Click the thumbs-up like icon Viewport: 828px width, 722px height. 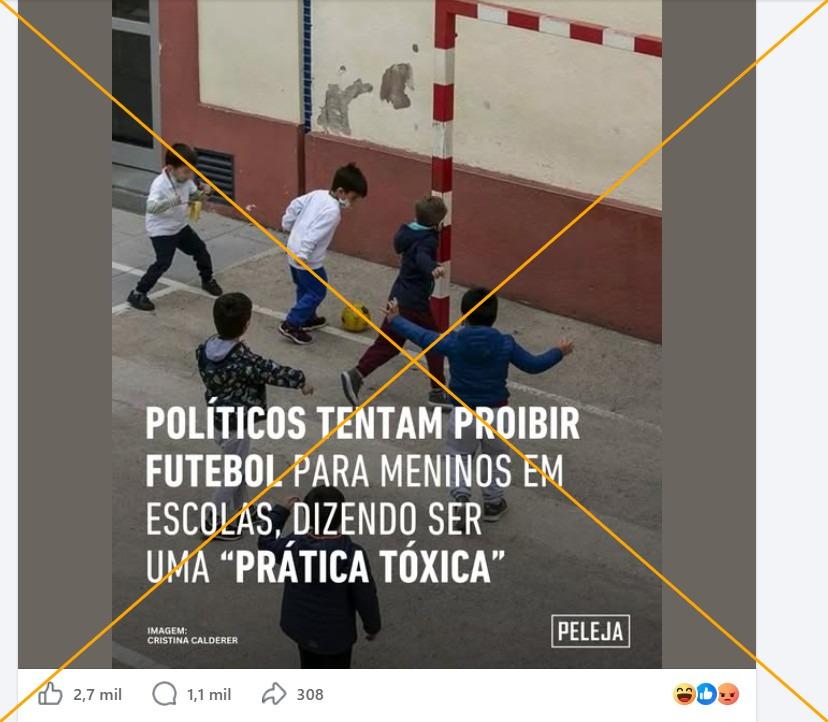[x=50, y=694]
